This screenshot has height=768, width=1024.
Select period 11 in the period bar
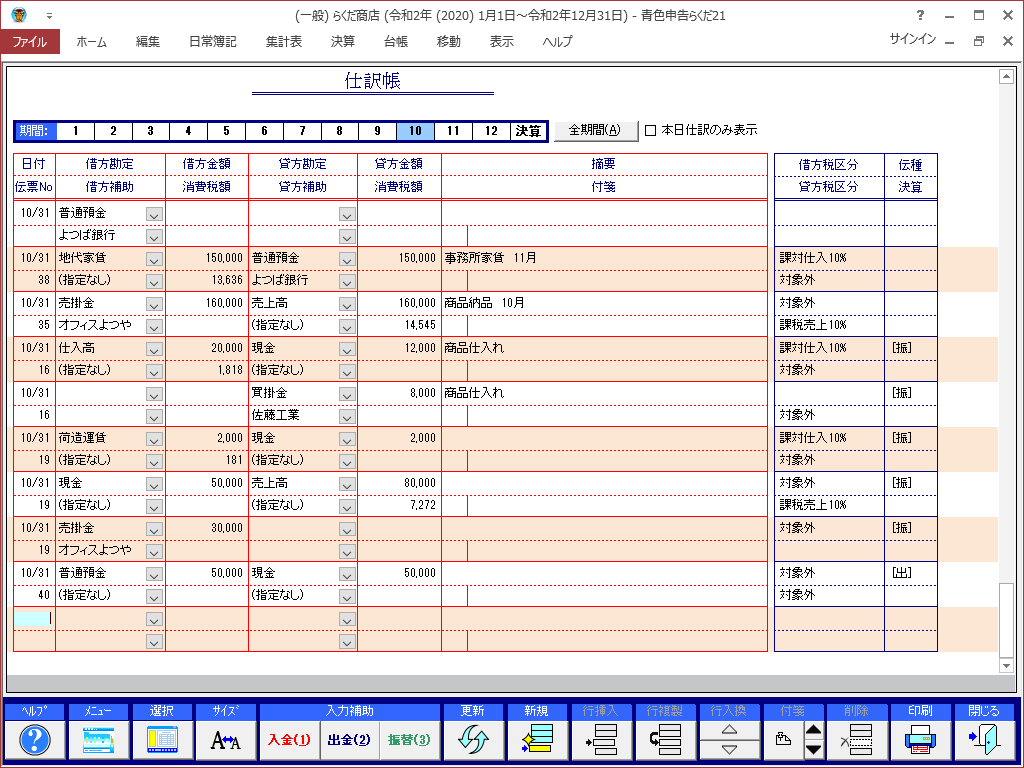point(453,131)
